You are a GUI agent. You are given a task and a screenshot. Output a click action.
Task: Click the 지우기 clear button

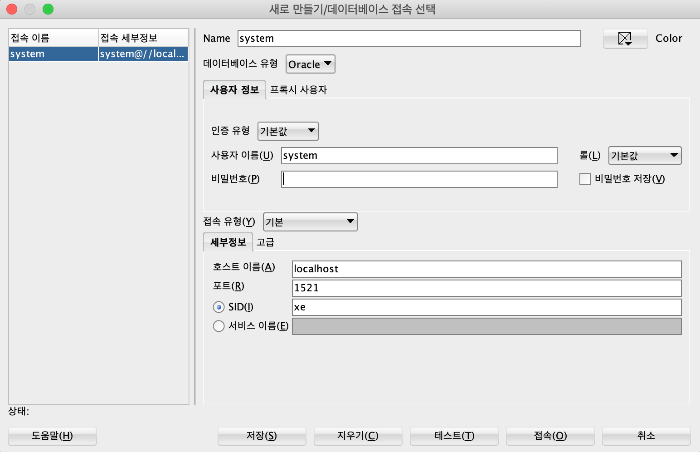tap(358, 436)
